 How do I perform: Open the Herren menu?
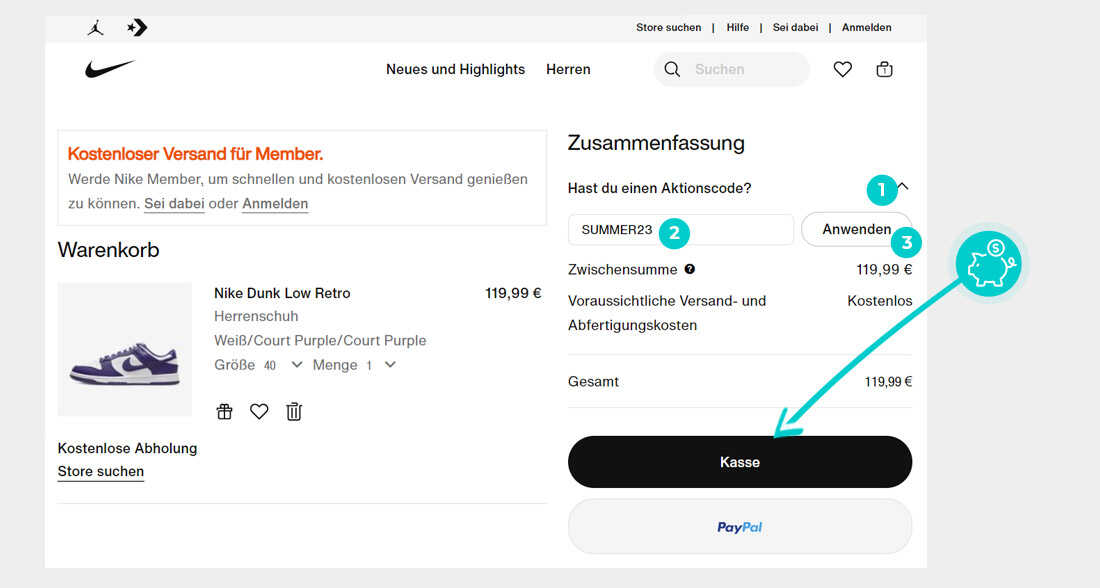tap(568, 69)
